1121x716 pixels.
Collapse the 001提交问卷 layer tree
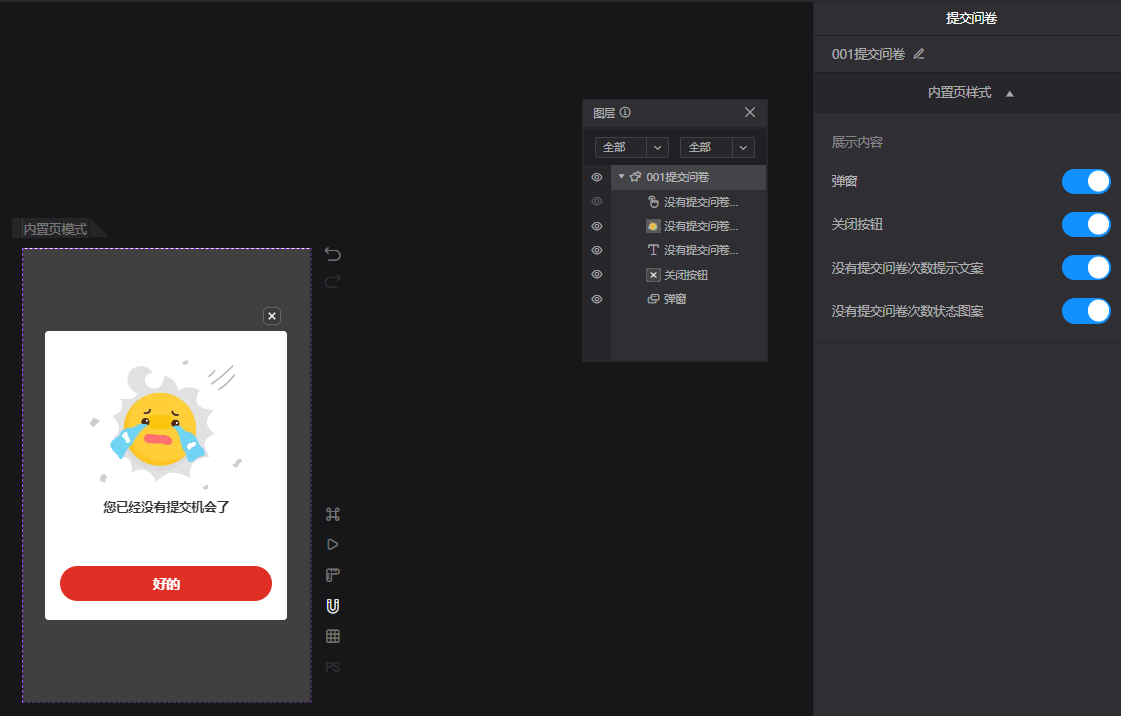point(621,176)
